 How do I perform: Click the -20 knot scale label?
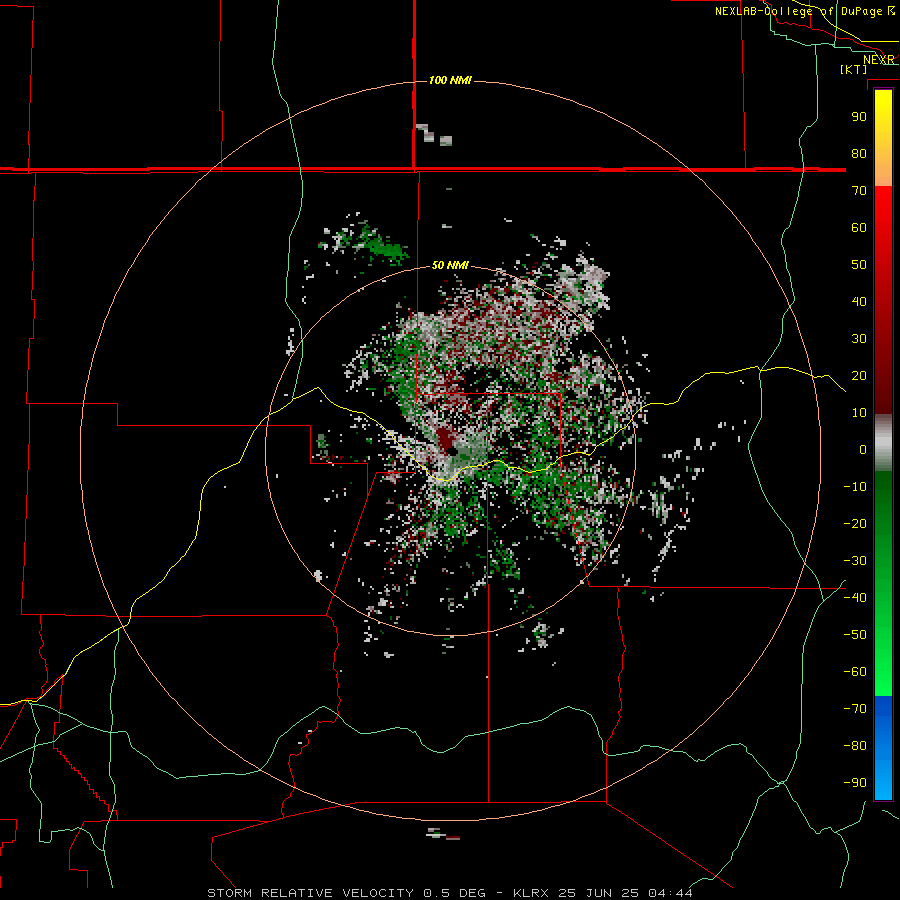[x=855, y=523]
